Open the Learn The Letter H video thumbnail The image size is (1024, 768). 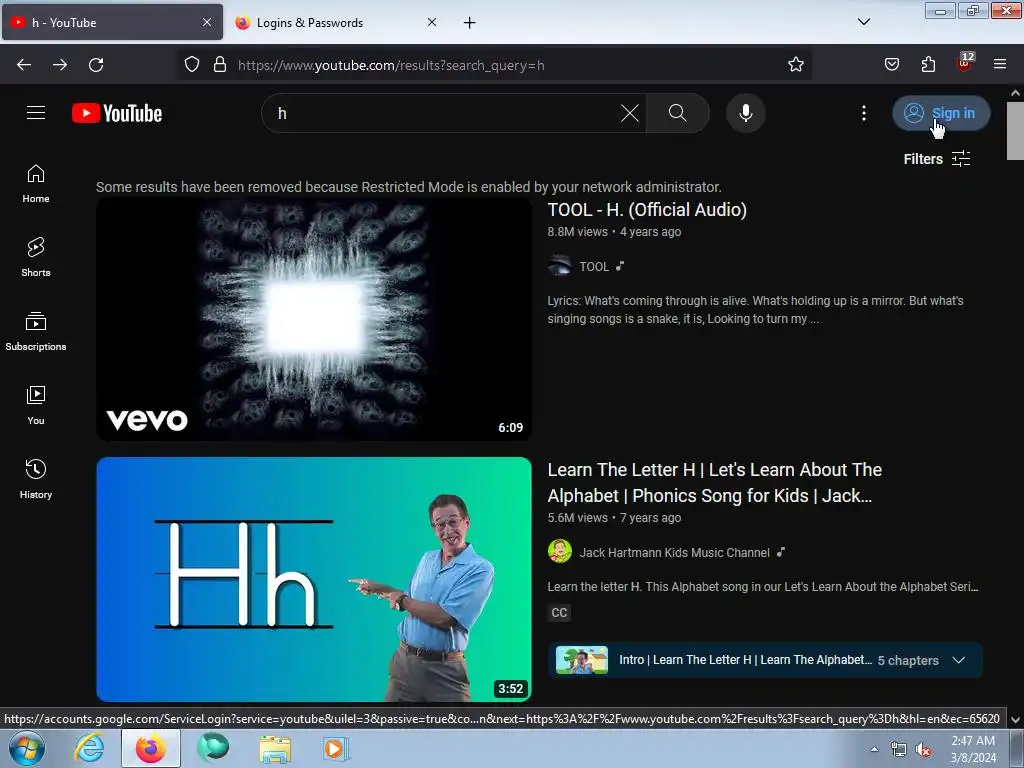(314, 579)
